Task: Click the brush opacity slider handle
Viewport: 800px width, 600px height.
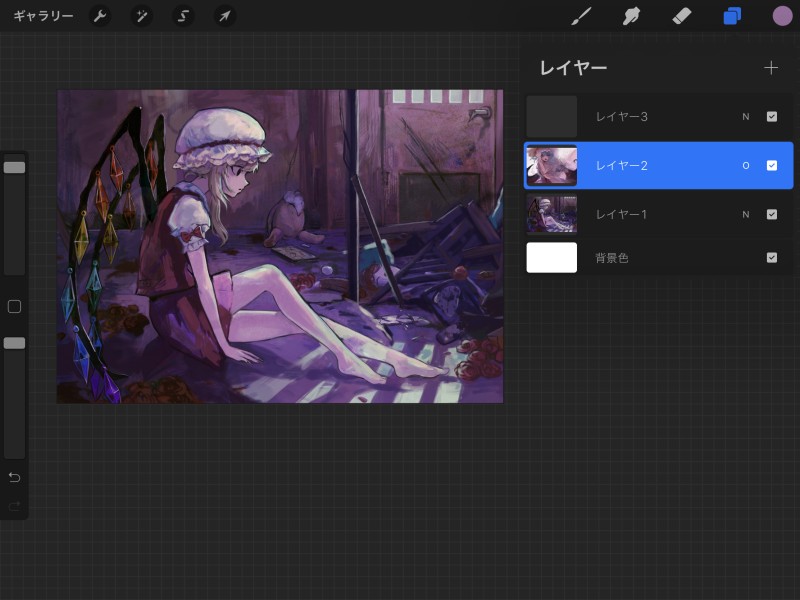Action: (14, 343)
